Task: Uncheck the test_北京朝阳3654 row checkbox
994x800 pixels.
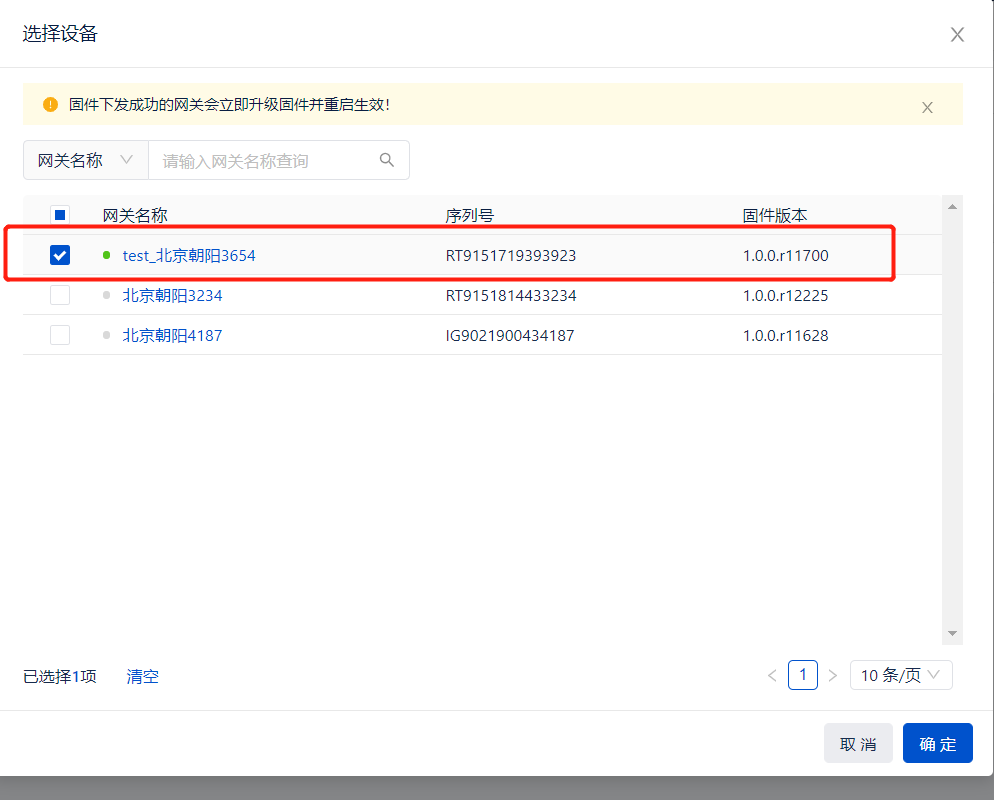Action: (60, 256)
